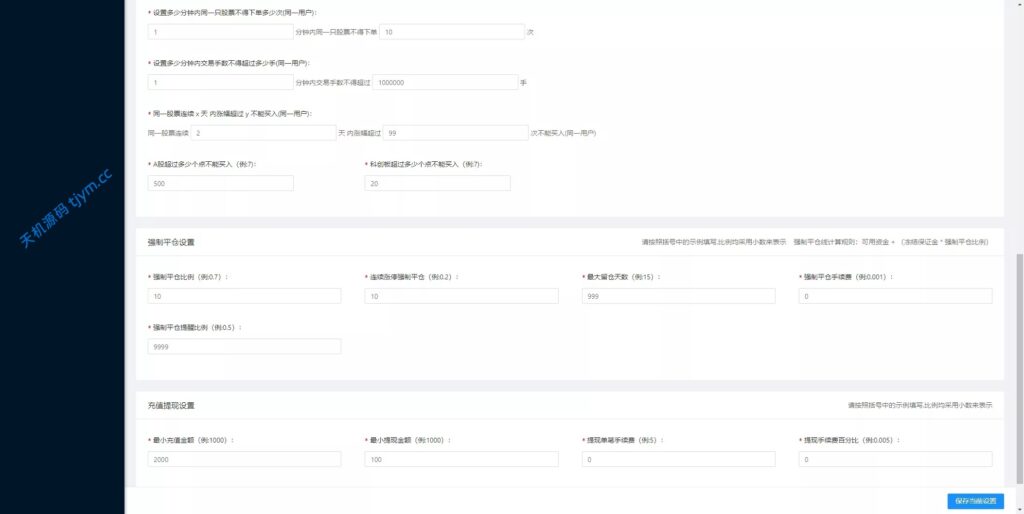Click the 最大留仓天数 field showing 999
Image resolution: width=1024 pixels, height=514 pixels.
point(678,296)
